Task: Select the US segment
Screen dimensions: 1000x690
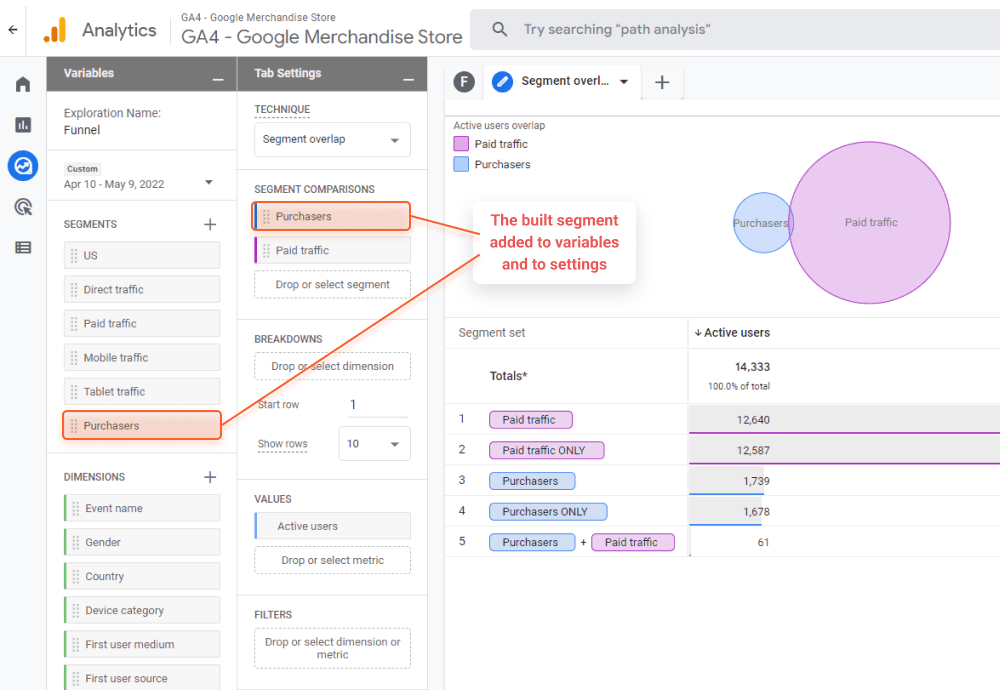Action: coord(142,255)
